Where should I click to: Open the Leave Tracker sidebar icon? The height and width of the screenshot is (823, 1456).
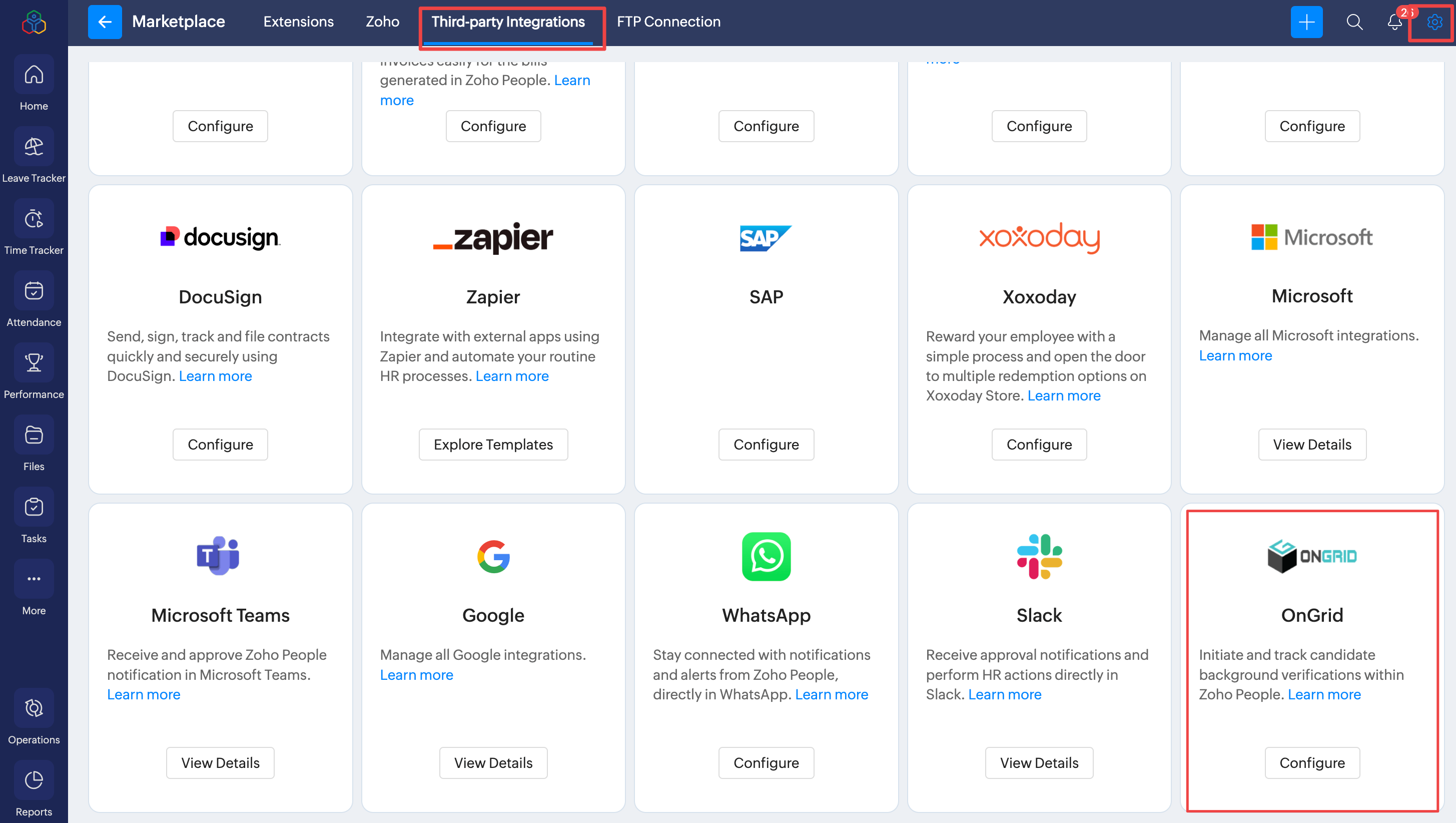pos(34,147)
